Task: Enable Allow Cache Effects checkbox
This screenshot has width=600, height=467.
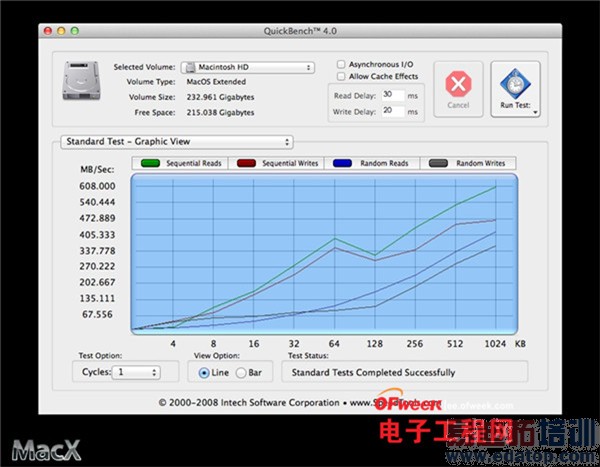Action: pos(341,77)
